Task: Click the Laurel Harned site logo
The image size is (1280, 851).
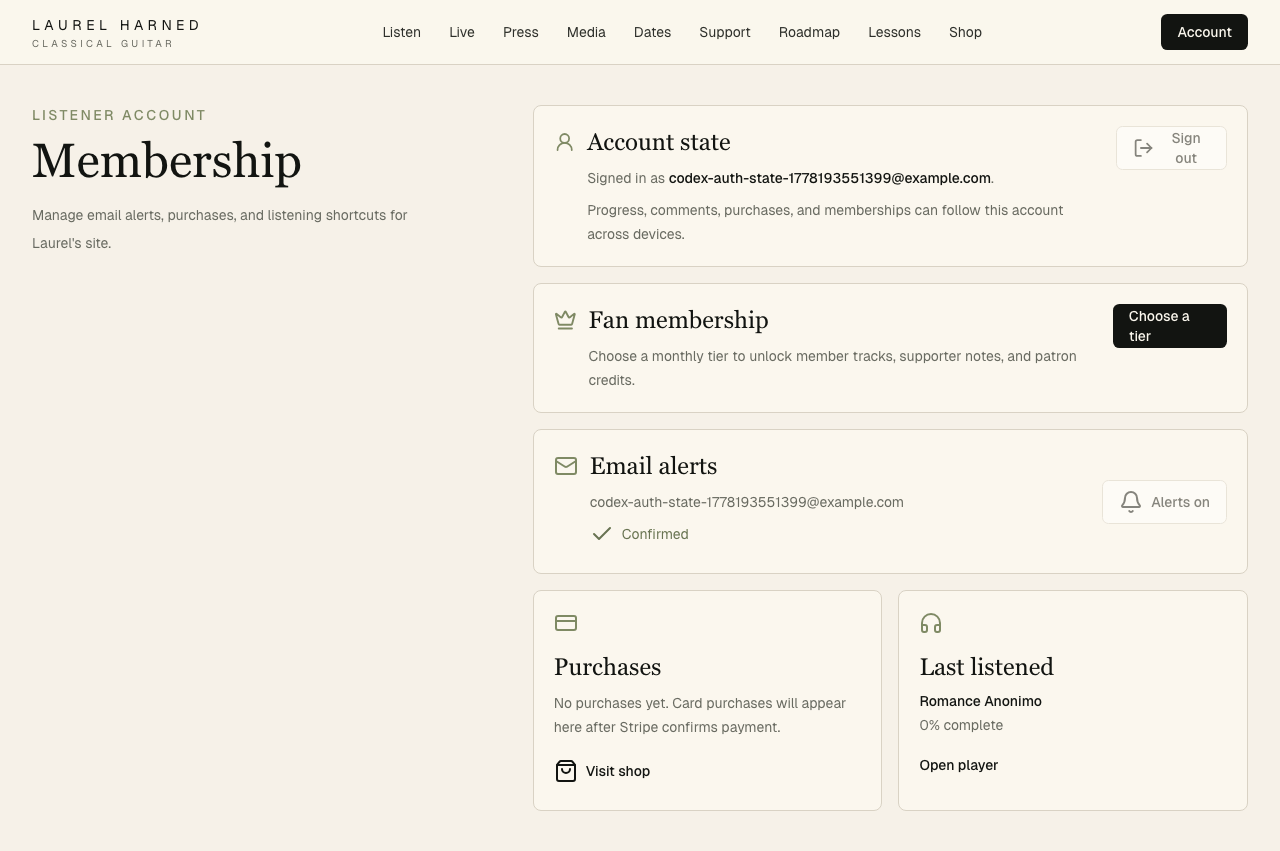Action: point(116,33)
